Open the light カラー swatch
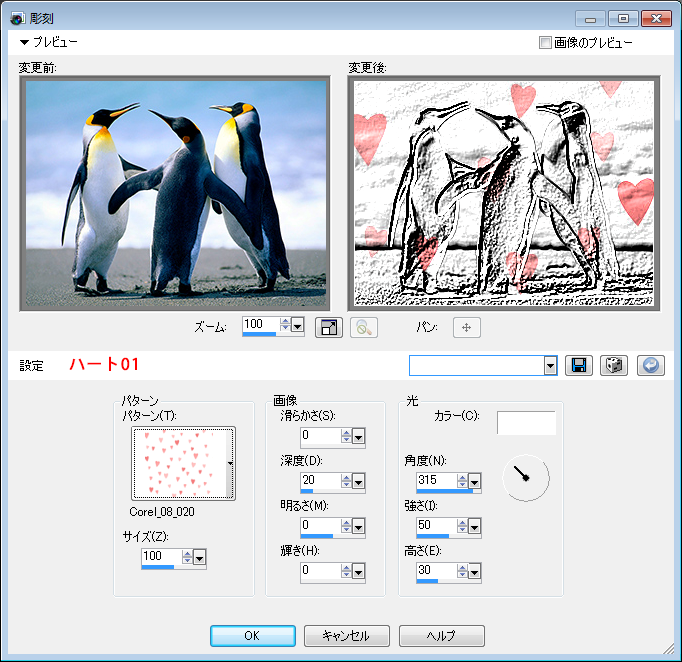The width and height of the screenshot is (682, 662). click(x=526, y=423)
